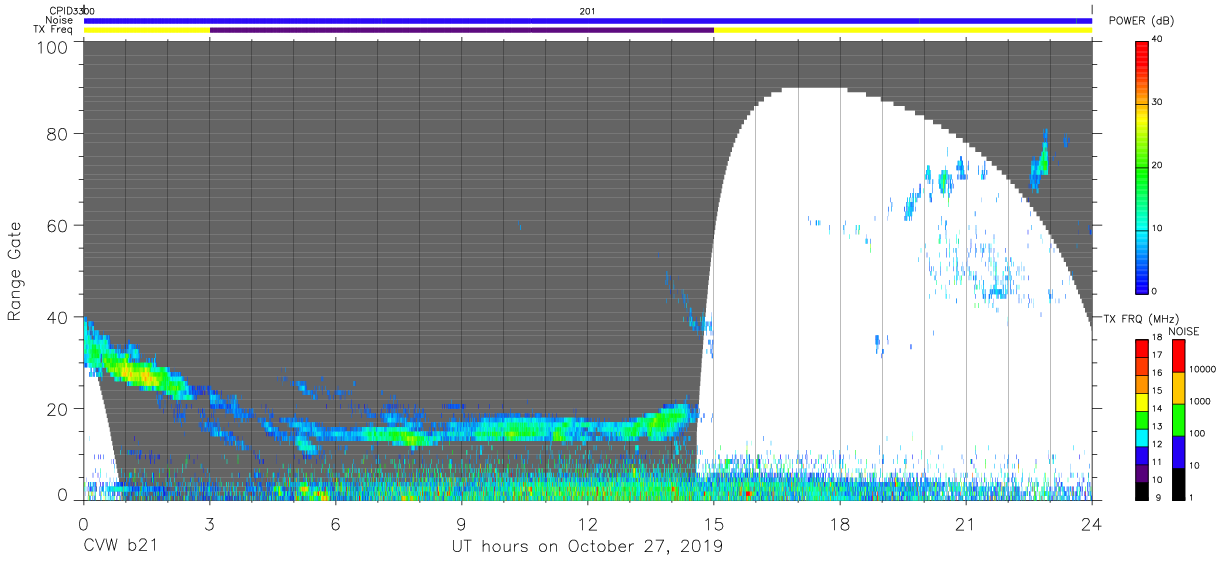The height and width of the screenshot is (567, 1228).
Task: Pick green noise swatch between 100 and 1000
Action: click(1178, 419)
